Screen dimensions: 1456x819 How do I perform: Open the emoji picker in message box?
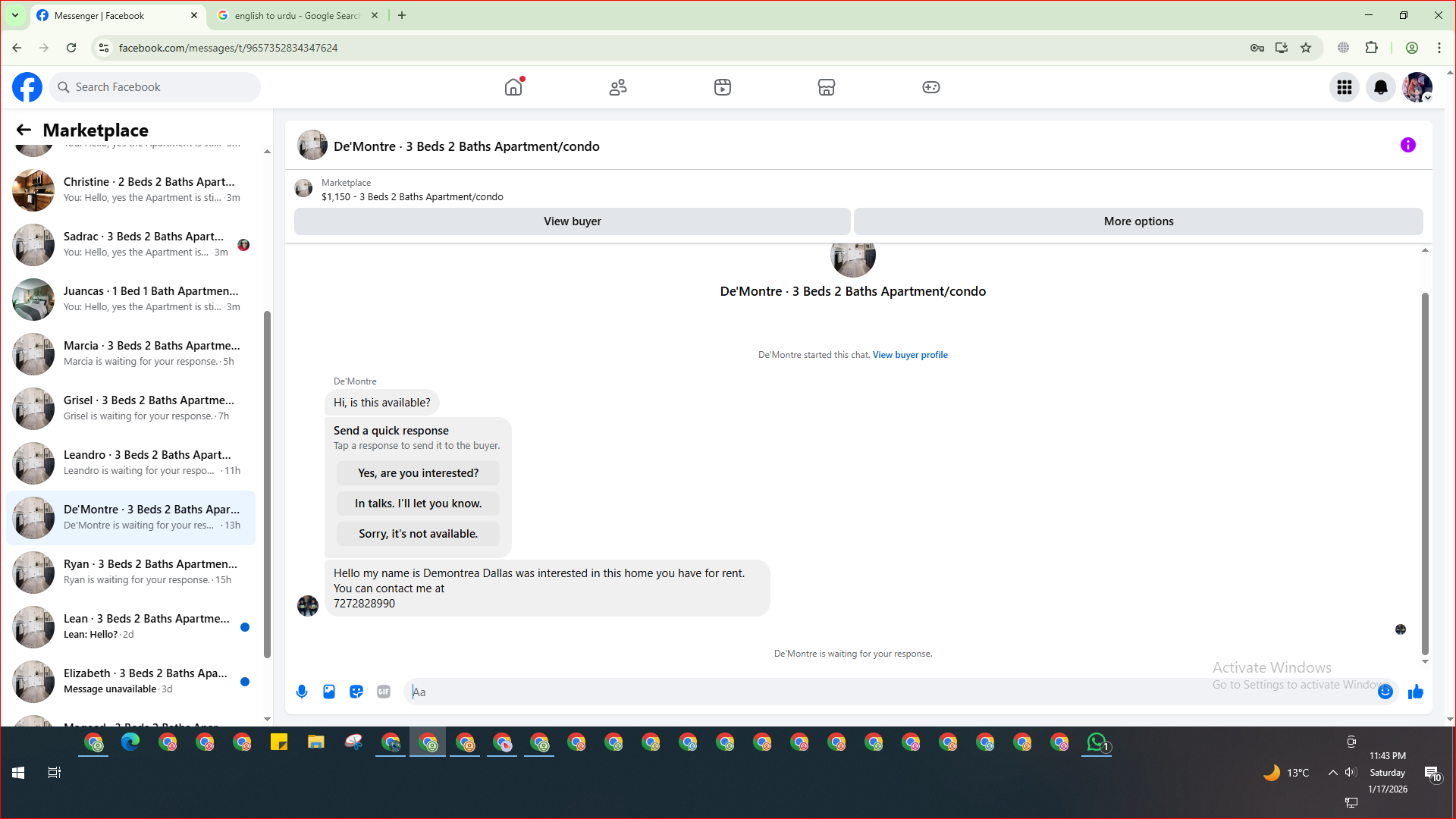pos(1385,692)
